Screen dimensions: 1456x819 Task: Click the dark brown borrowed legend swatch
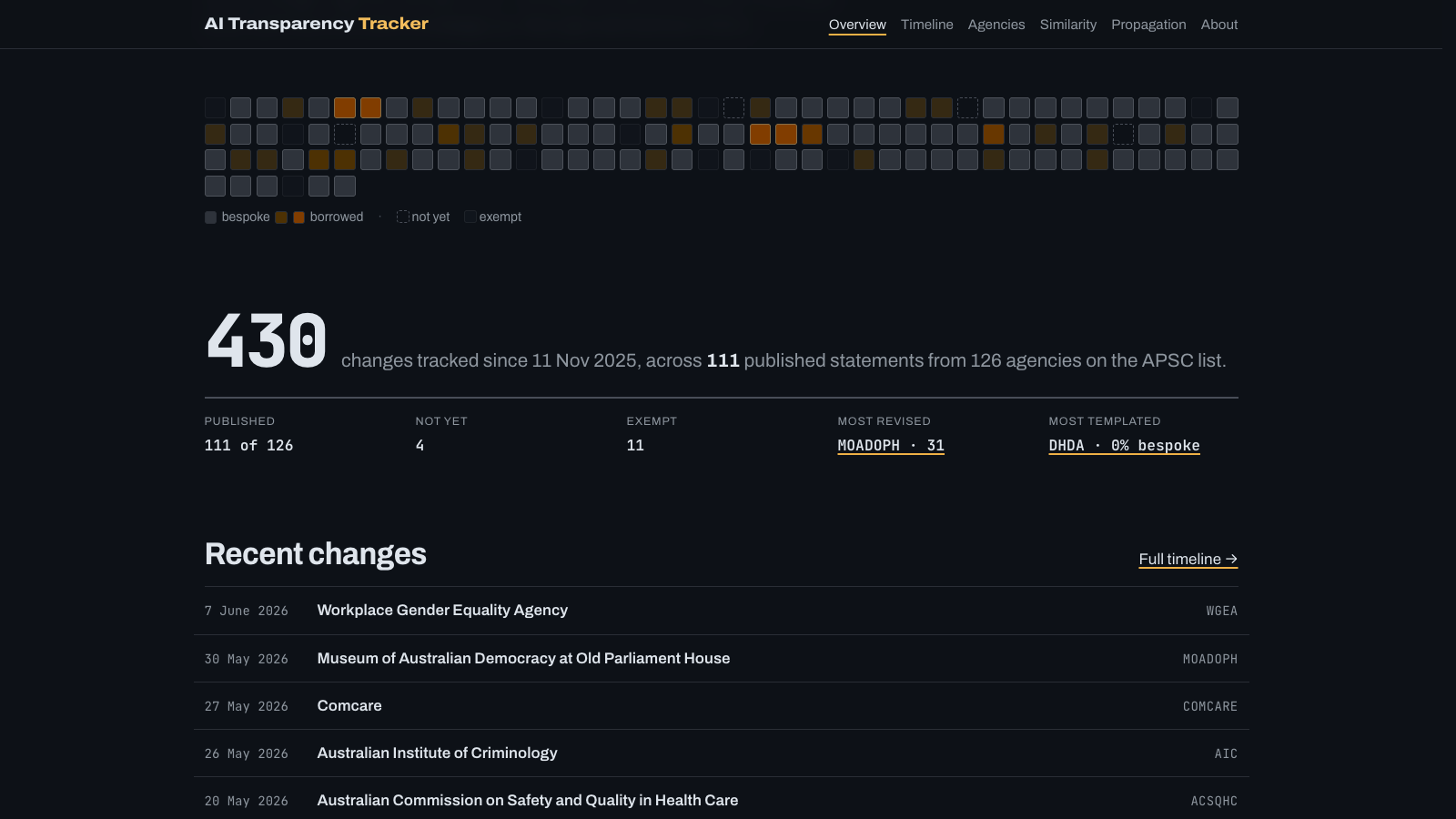pyautogui.click(x=281, y=217)
